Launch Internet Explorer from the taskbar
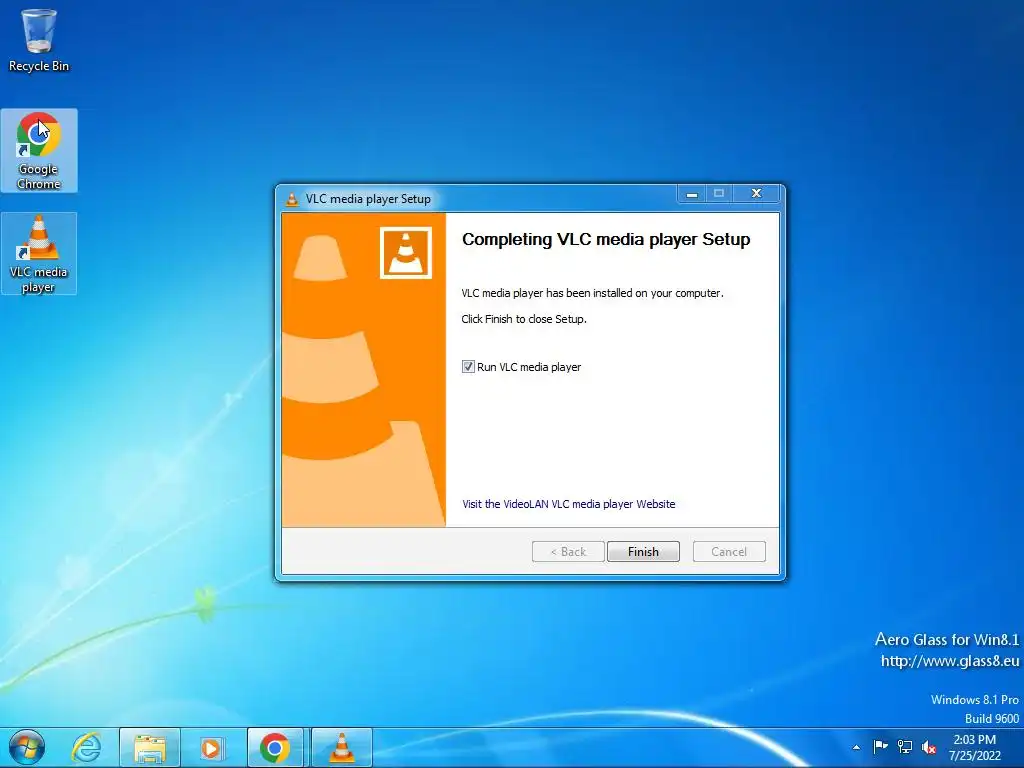Image resolution: width=1024 pixels, height=768 pixels. pyautogui.click(x=86, y=748)
